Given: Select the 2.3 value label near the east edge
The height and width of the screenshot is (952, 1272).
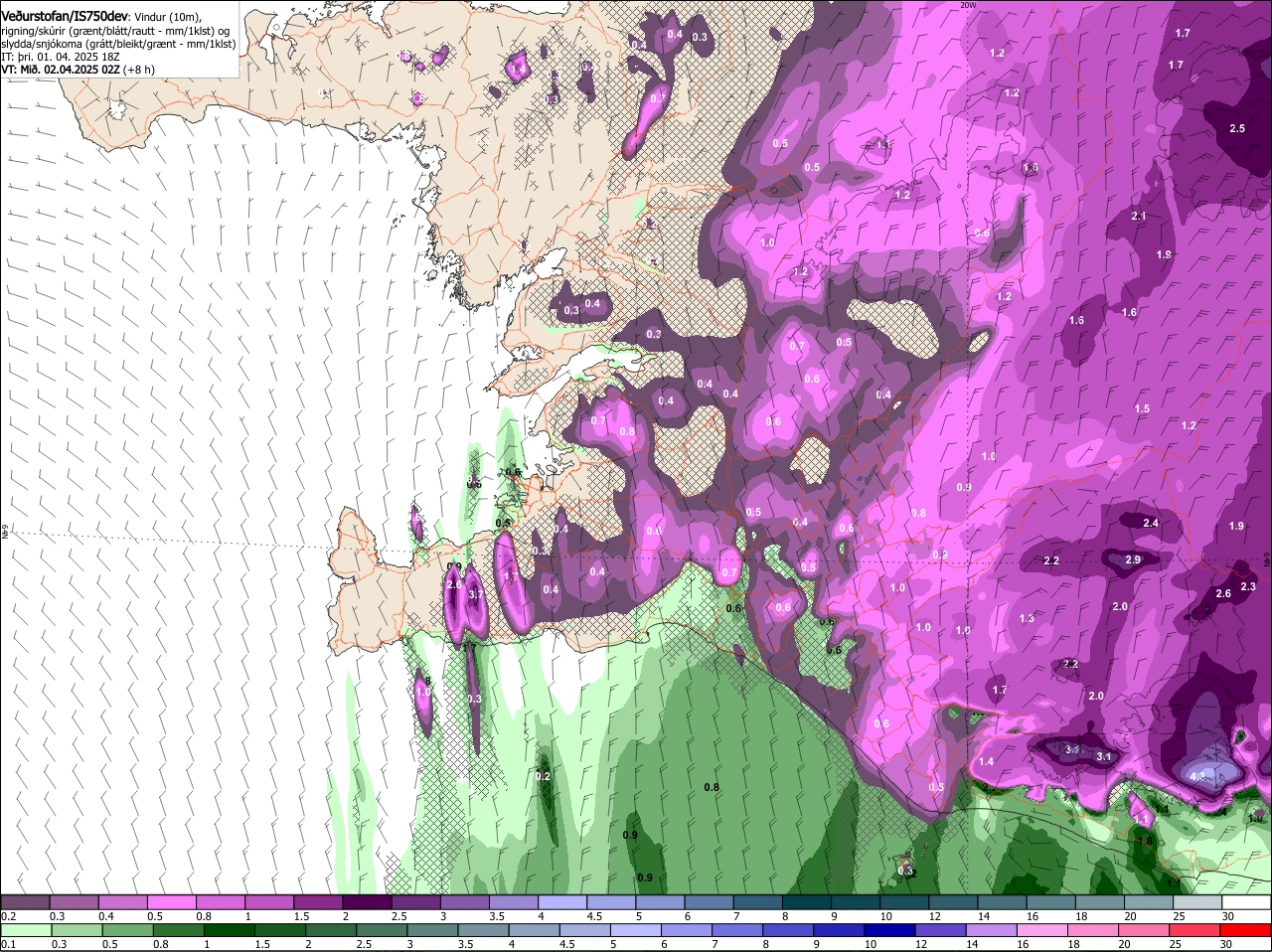Looking at the screenshot, I should pos(1250,586).
